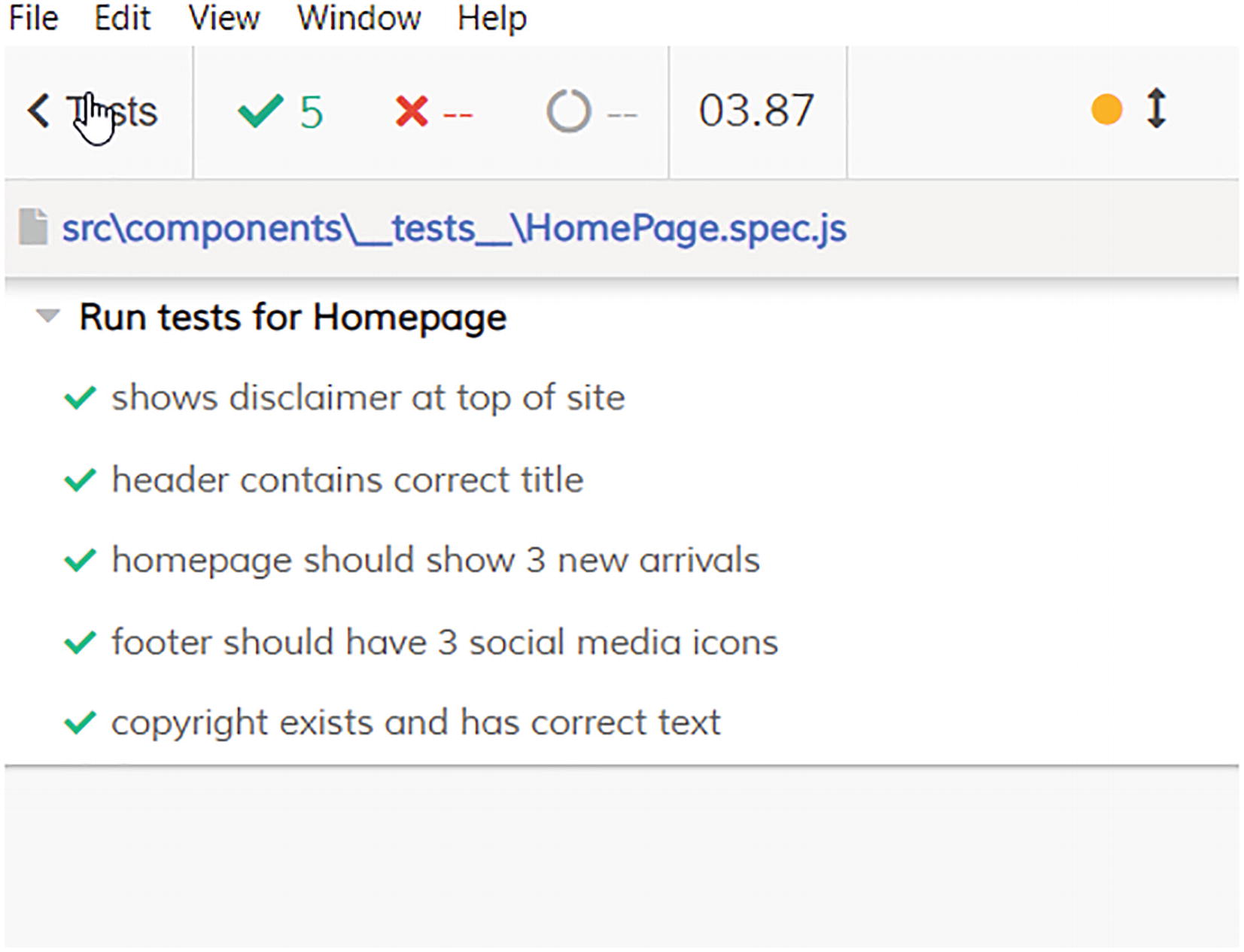Click the 03.87 test duration display

pyautogui.click(x=756, y=111)
